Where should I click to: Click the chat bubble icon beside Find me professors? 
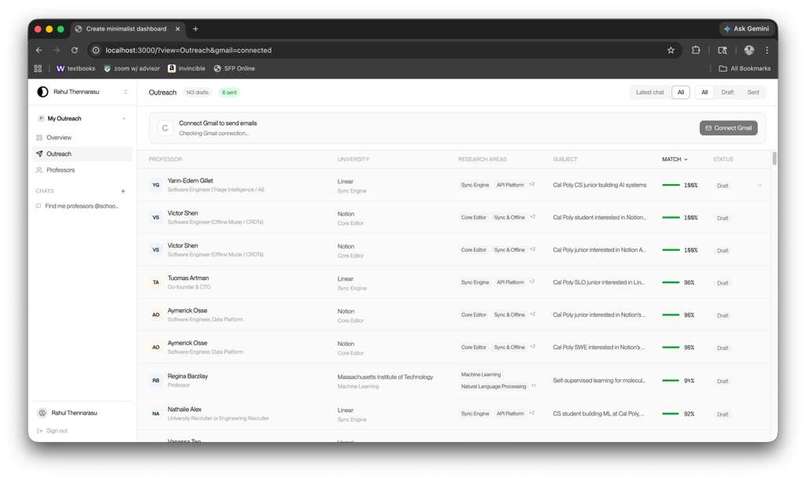[39, 206]
